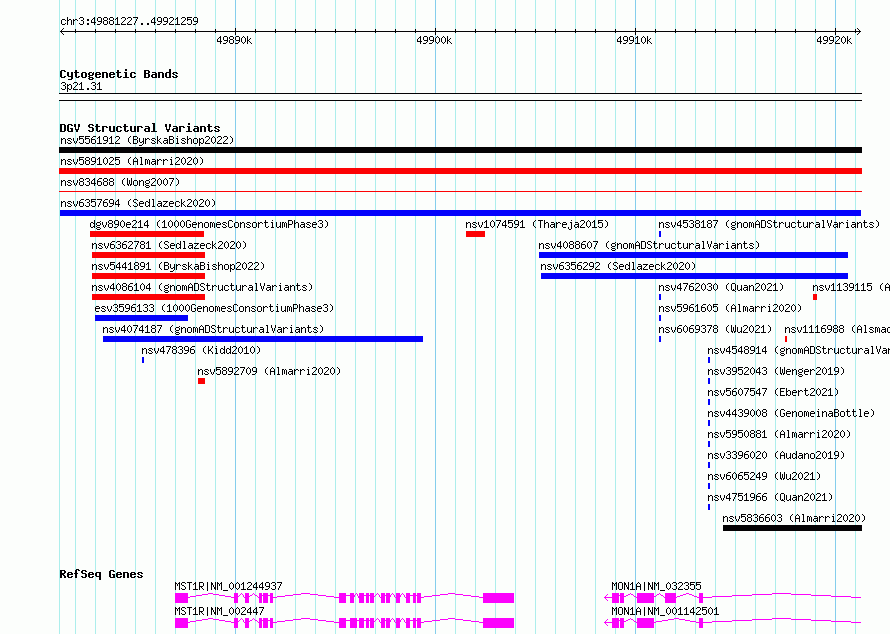The height and width of the screenshot is (634, 890).
Task: Click the MST1R|NM_002447 gene label
Action: pos(219,611)
